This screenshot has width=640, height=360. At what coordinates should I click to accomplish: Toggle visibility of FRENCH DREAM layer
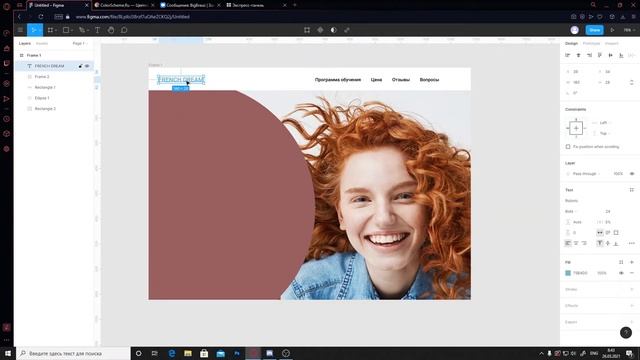point(87,66)
